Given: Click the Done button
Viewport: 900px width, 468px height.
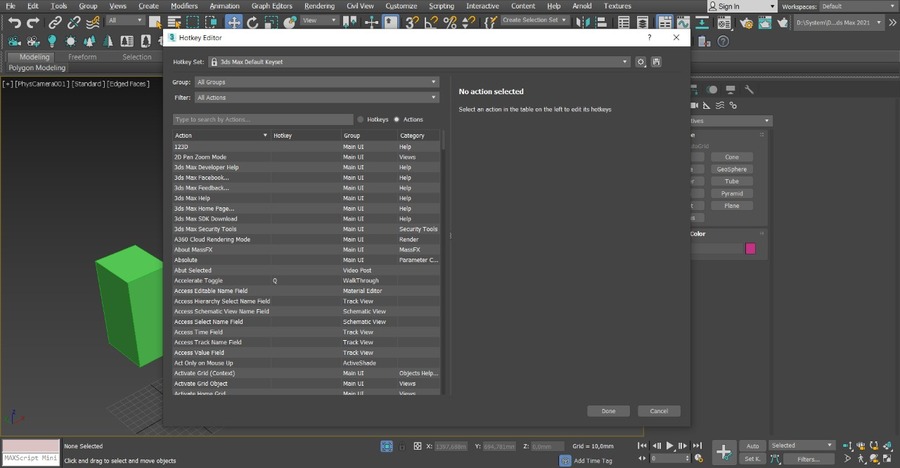Looking at the screenshot, I should pos(608,411).
